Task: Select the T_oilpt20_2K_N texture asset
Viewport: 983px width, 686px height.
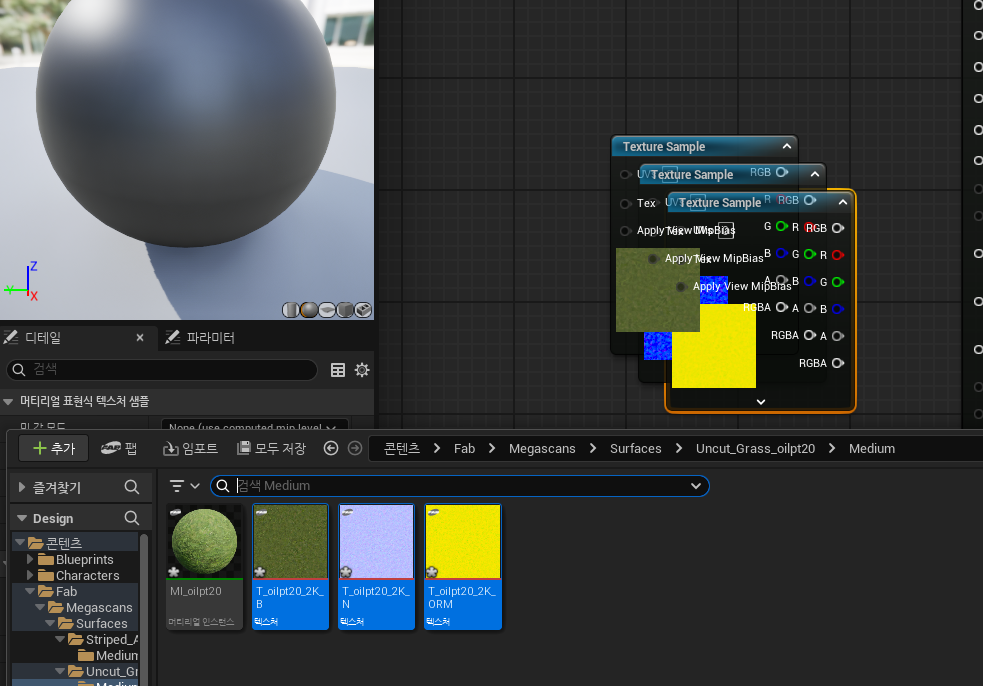Action: coord(376,567)
